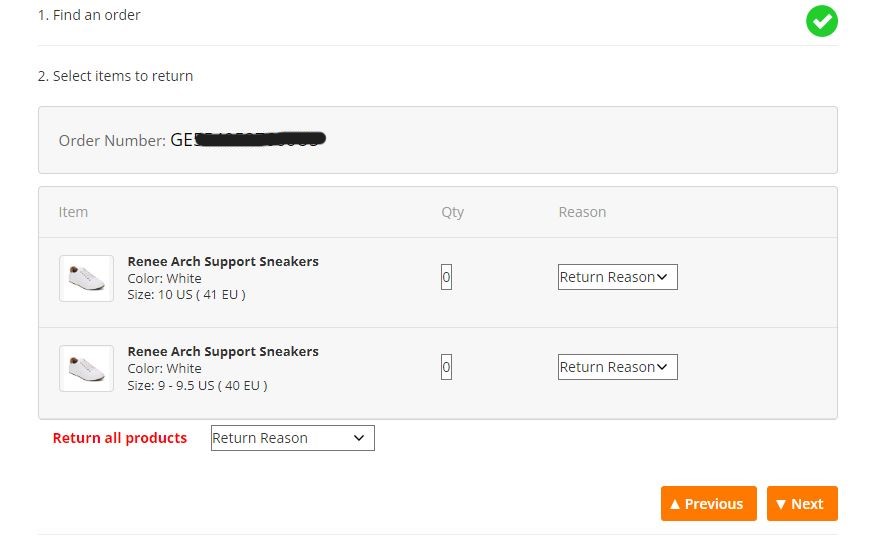Click second Renee Arch Support Sneakers title
Screen dimensions: 874x537
[x=223, y=351]
